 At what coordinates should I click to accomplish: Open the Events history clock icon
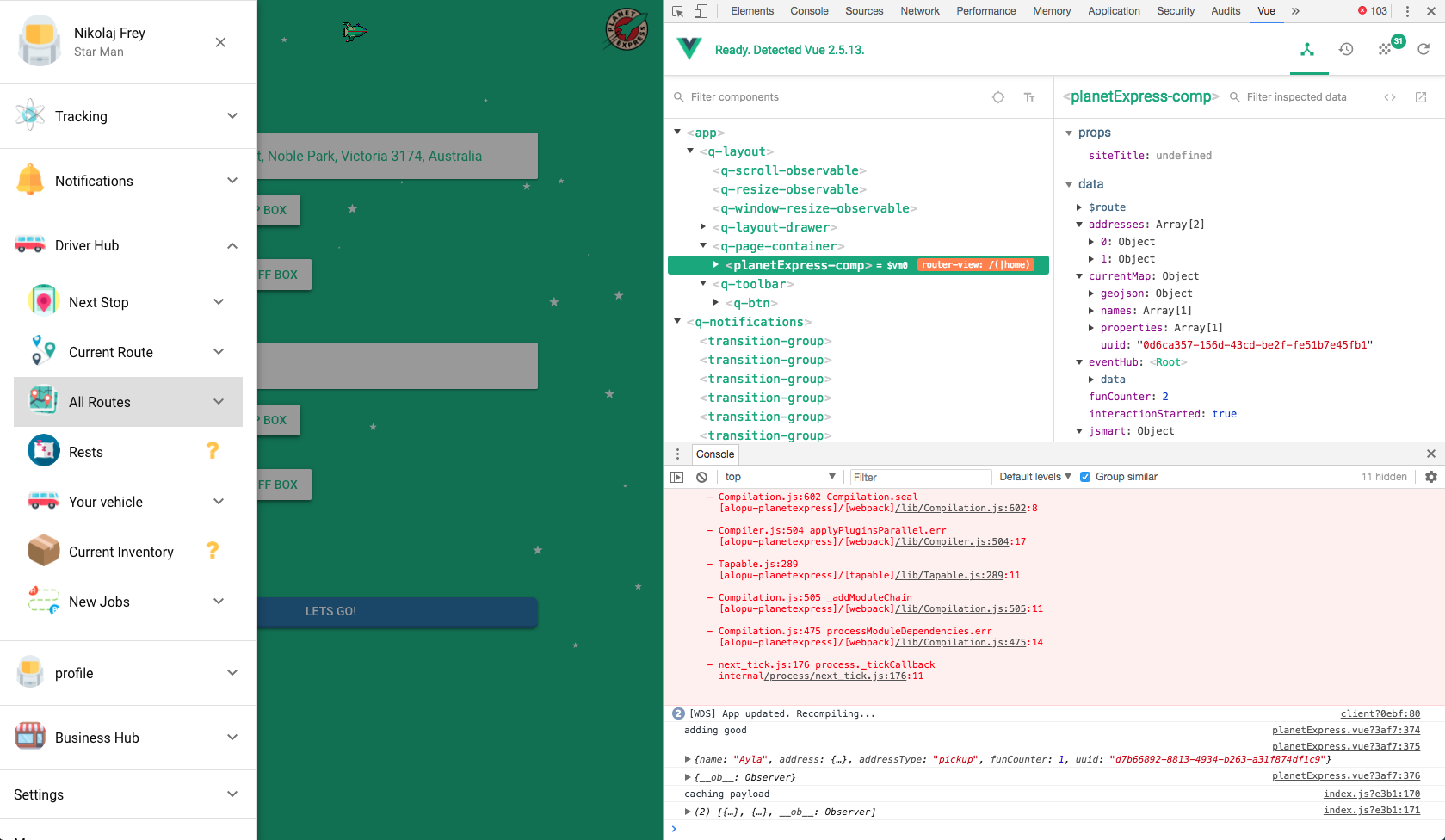(x=1346, y=50)
